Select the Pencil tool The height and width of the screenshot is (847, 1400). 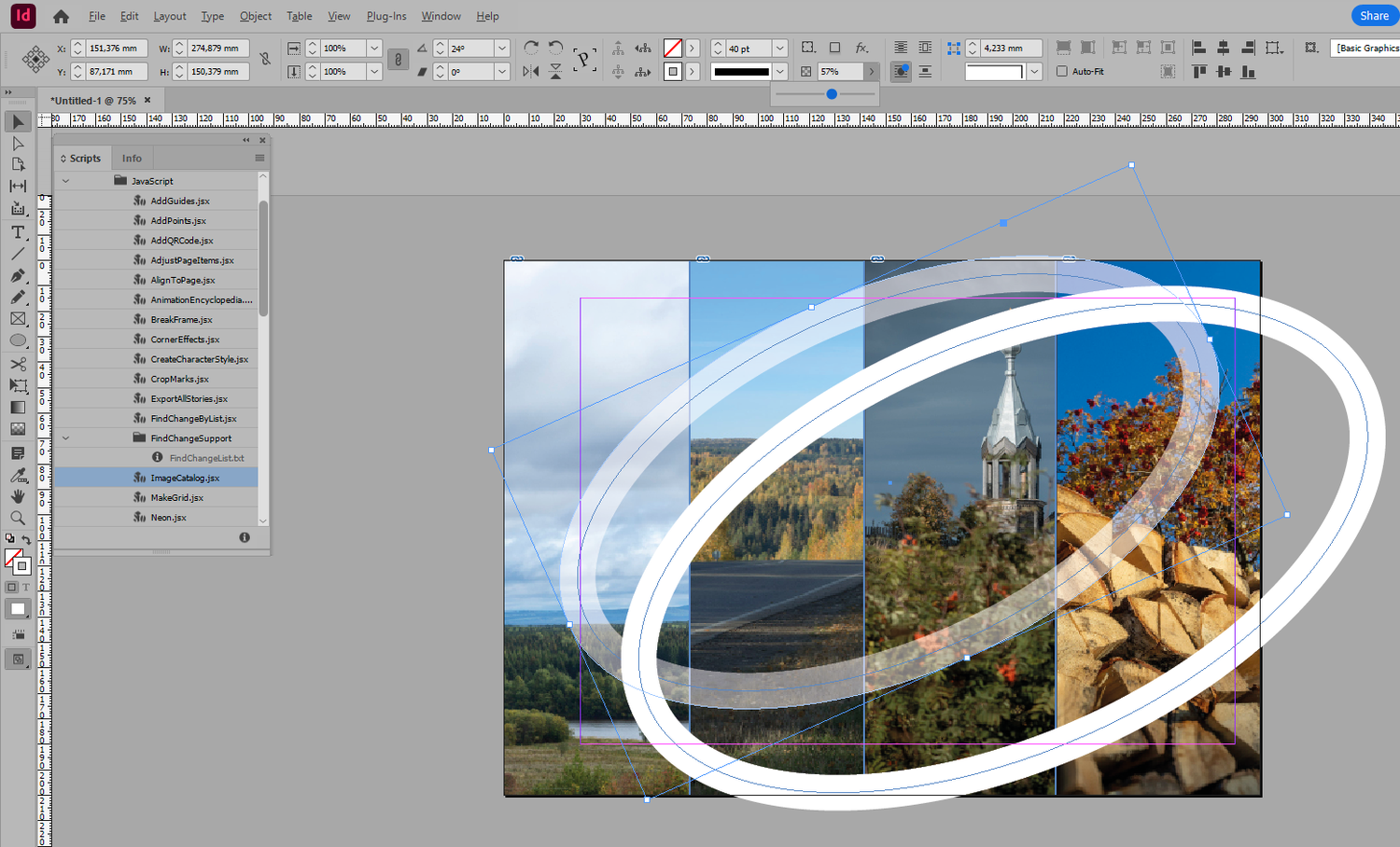coord(18,298)
